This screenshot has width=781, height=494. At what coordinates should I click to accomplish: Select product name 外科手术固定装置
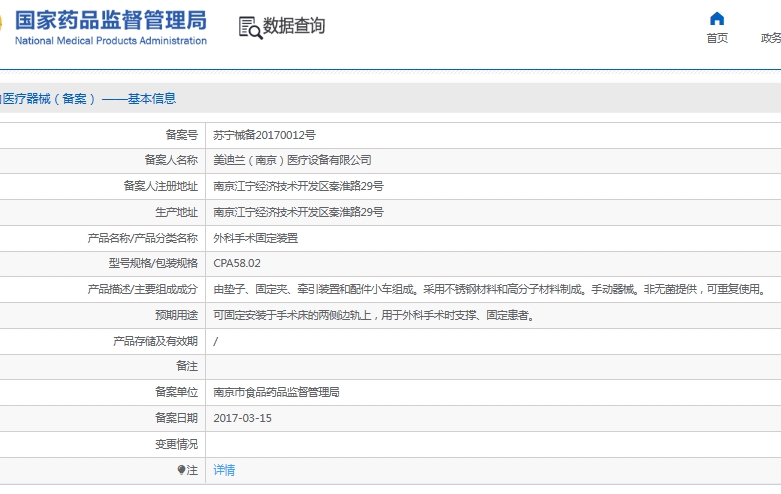coord(256,238)
